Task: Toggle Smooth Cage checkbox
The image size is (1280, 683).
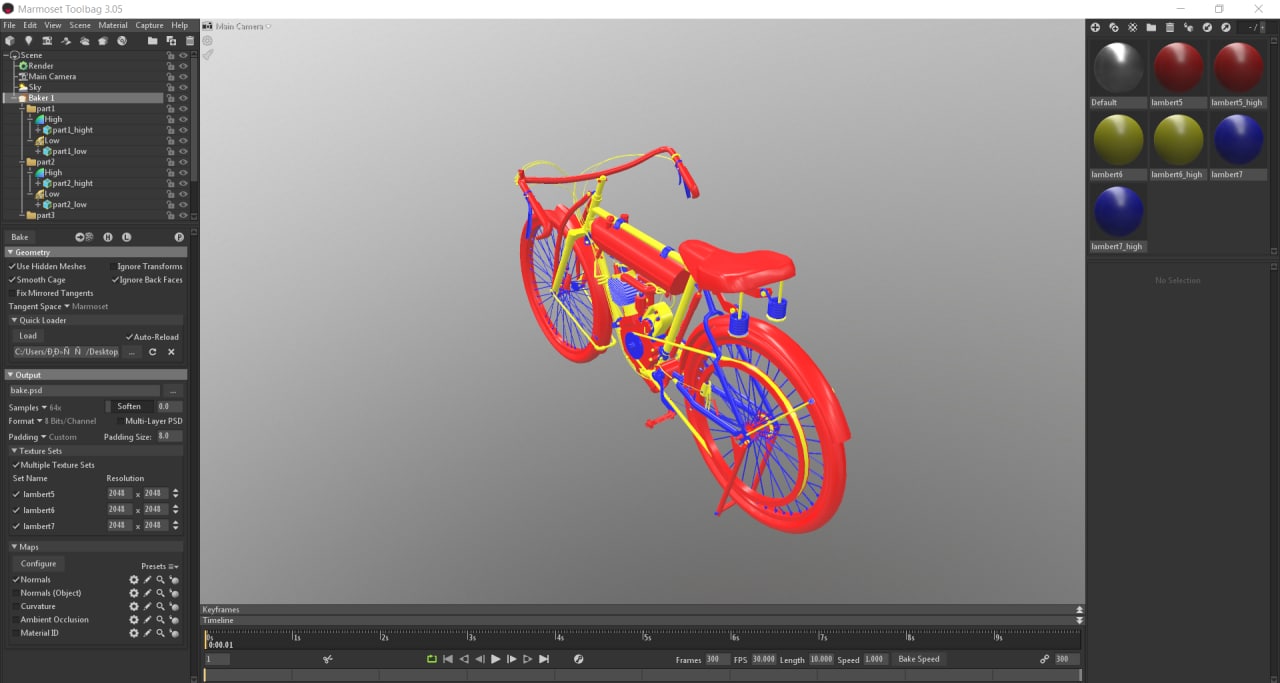Action: click(x=12, y=280)
